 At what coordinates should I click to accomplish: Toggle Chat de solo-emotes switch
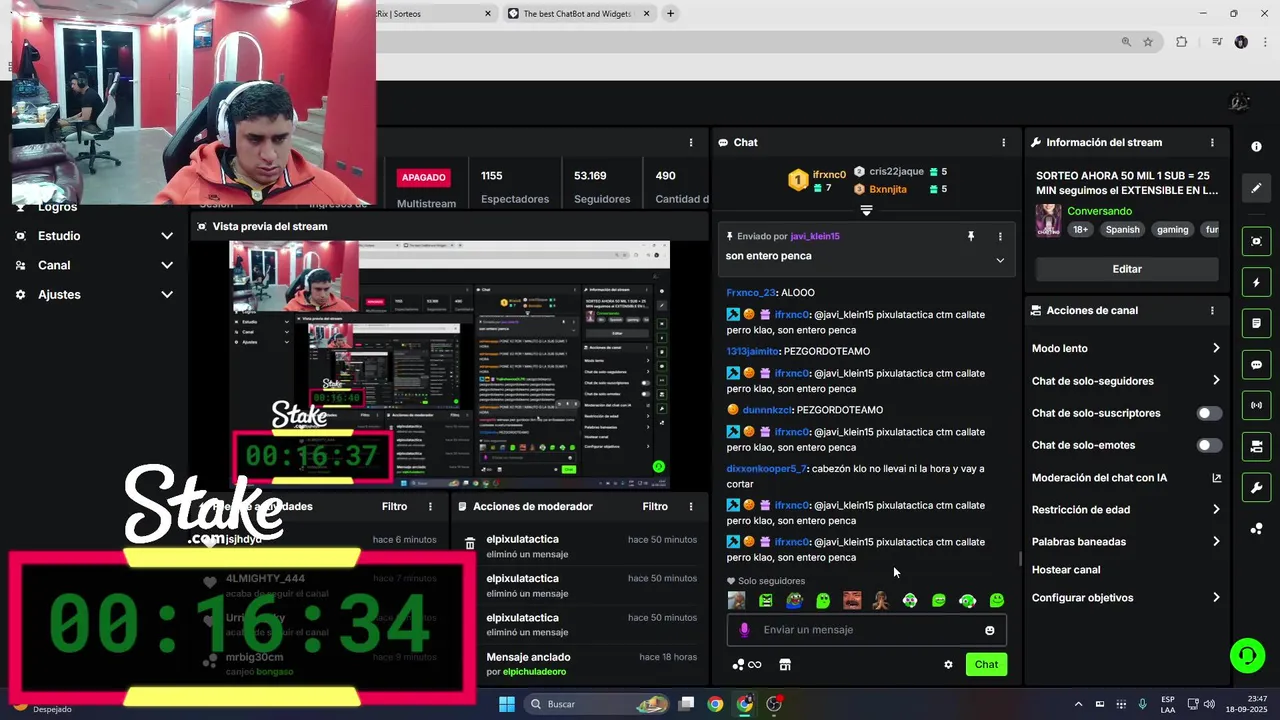click(x=1209, y=445)
